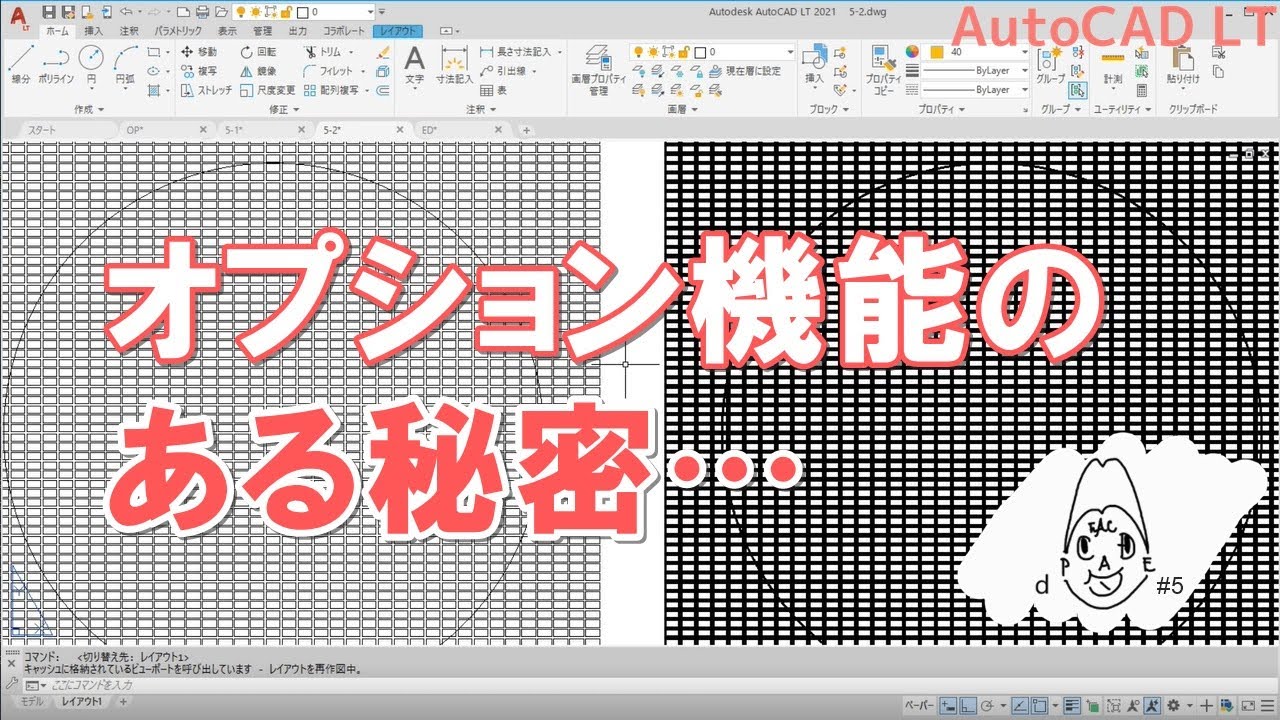Click the 回転 (Rotate) tool
The image size is (1280, 720).
(x=258, y=52)
